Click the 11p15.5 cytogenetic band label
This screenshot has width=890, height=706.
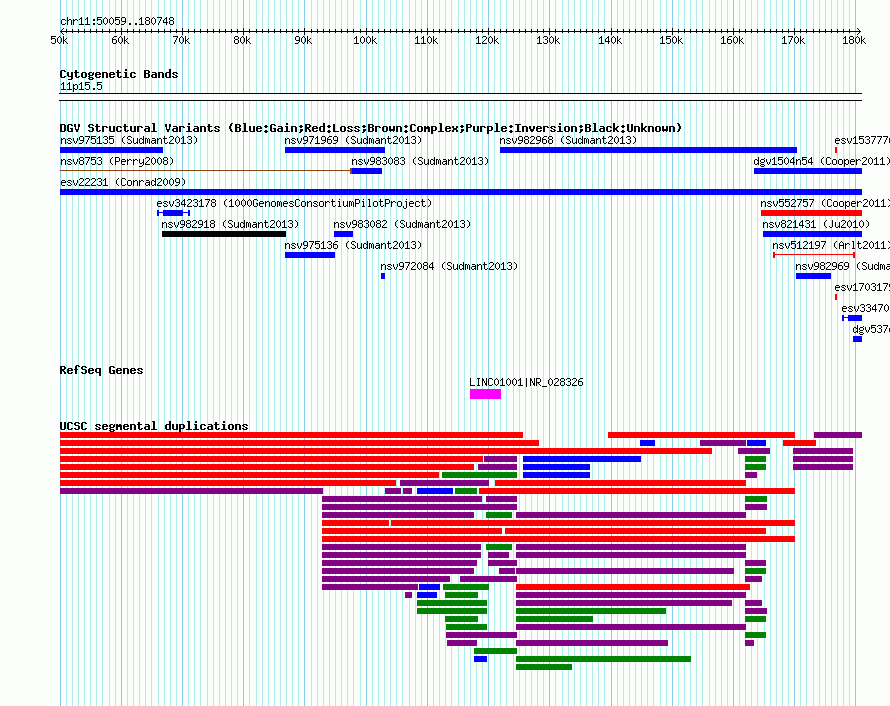pos(81,86)
